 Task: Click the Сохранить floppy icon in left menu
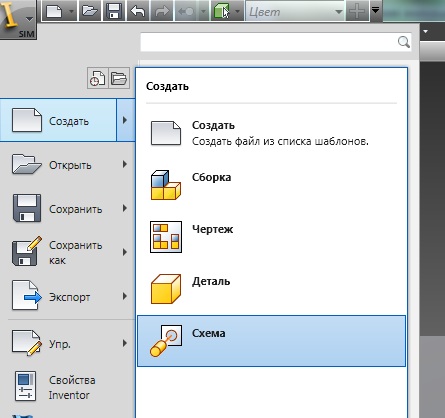click(x=27, y=208)
